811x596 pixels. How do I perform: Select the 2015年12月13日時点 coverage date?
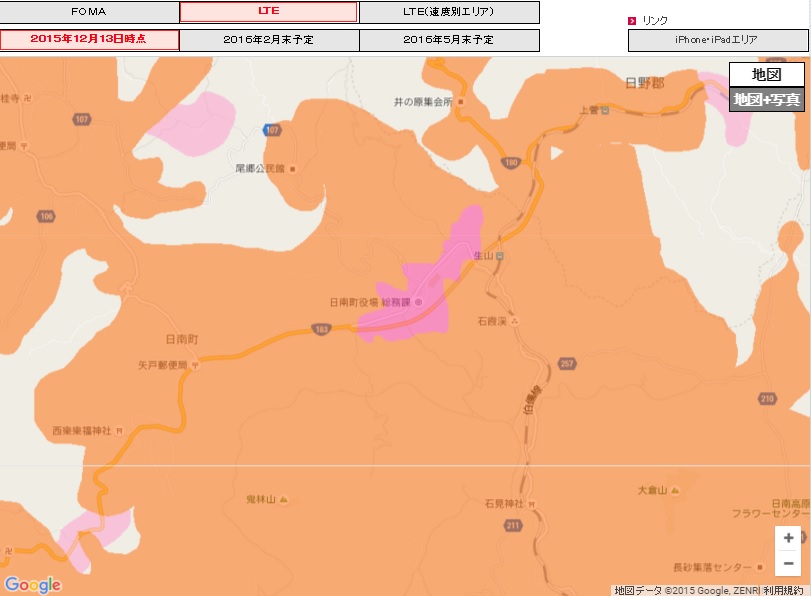89,40
